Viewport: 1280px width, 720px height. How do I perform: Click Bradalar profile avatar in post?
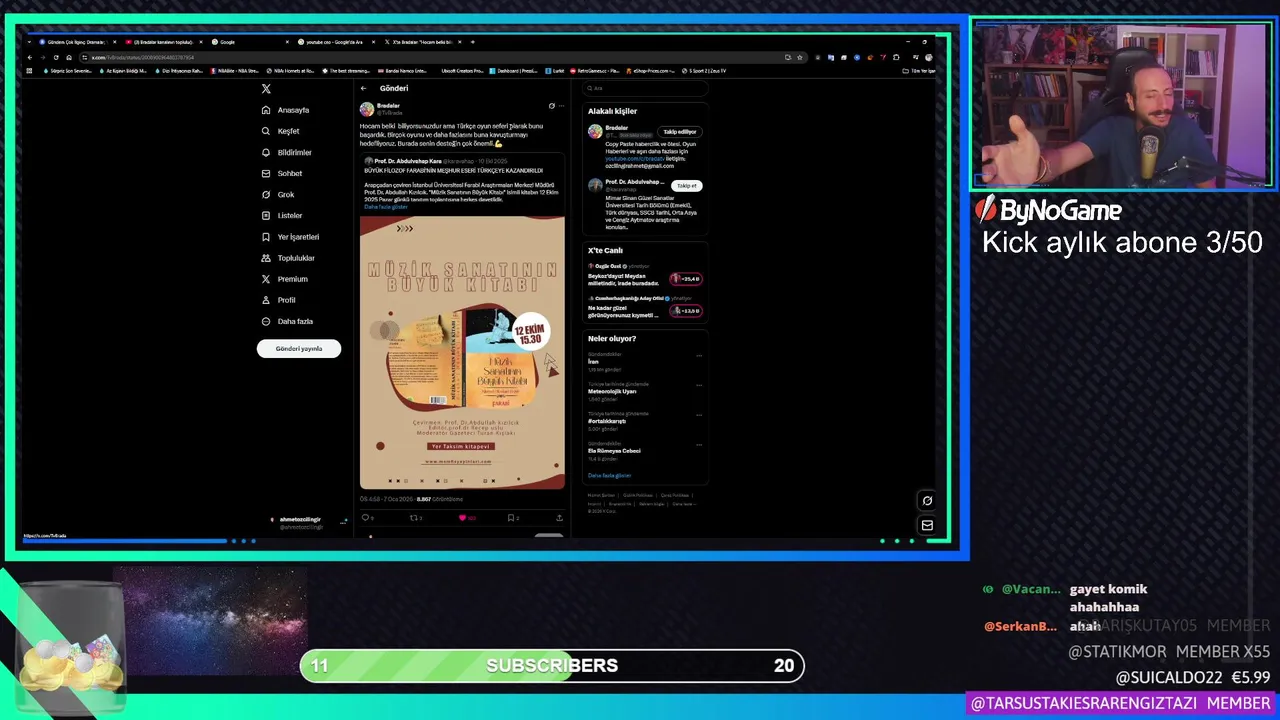point(367,109)
